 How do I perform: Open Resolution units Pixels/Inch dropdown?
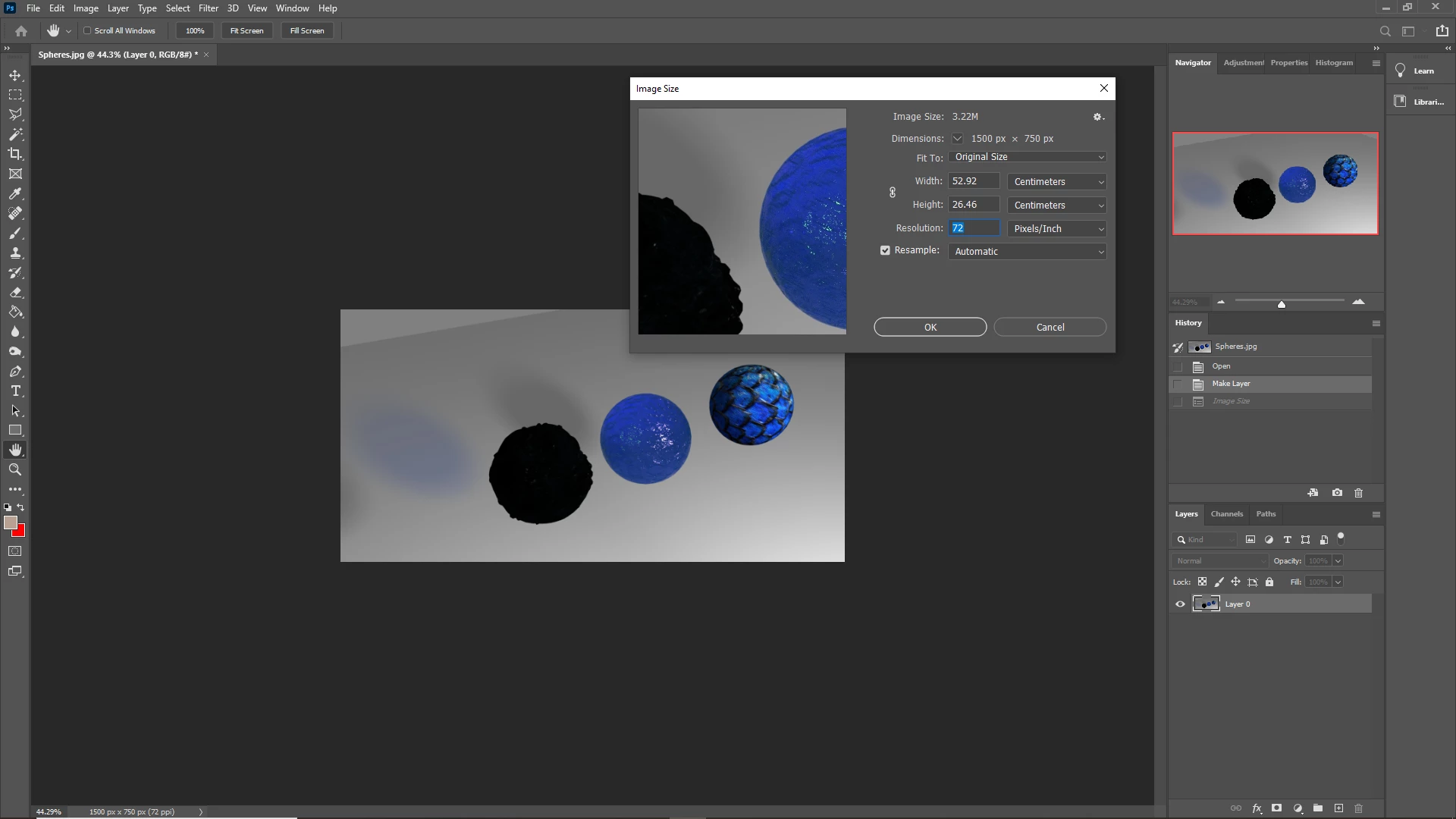[x=1056, y=229]
